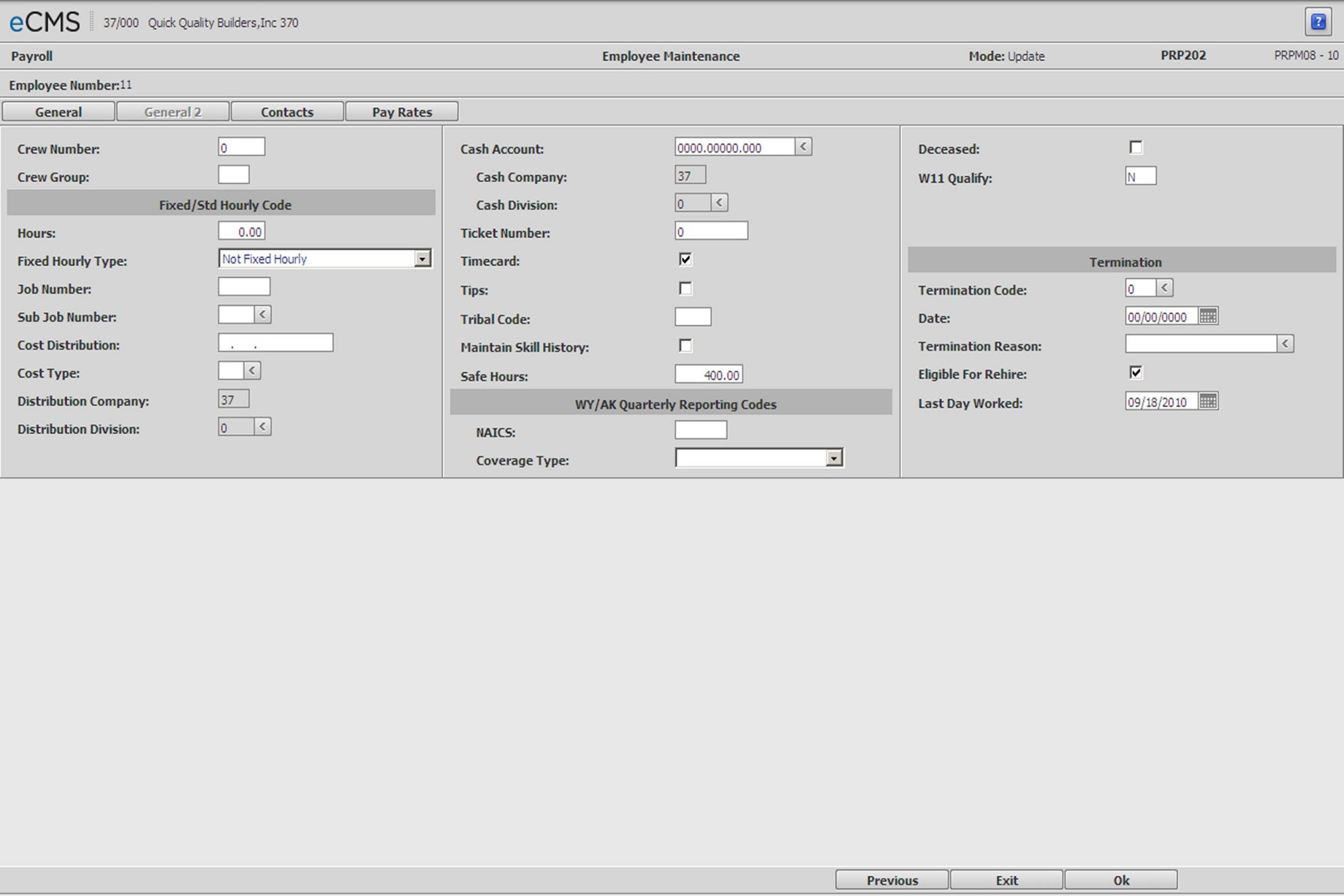This screenshot has height=896, width=1344.
Task: Click the Termination Reason input field
Action: [1201, 344]
